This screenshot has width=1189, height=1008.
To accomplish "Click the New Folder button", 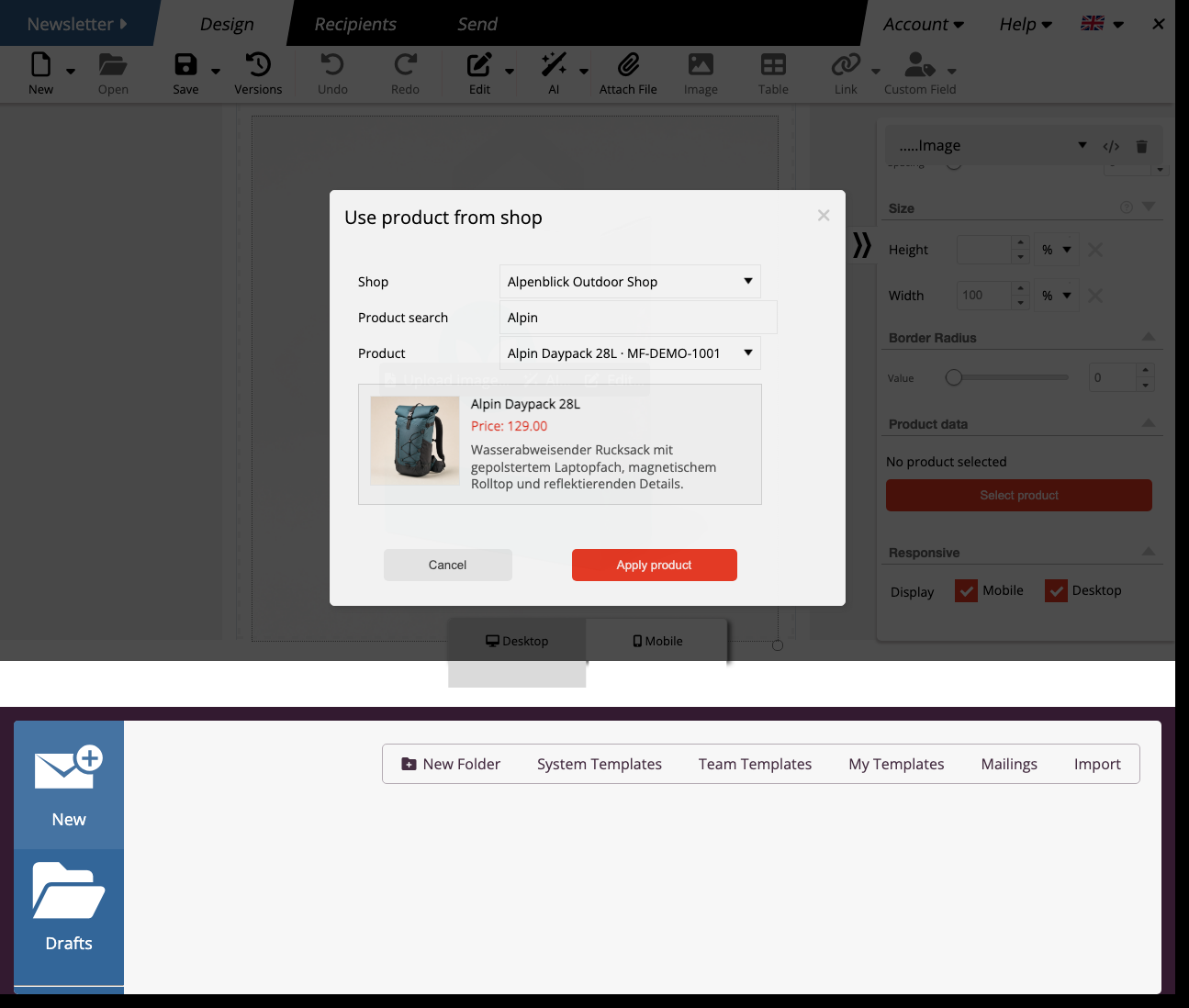I will tap(451, 764).
